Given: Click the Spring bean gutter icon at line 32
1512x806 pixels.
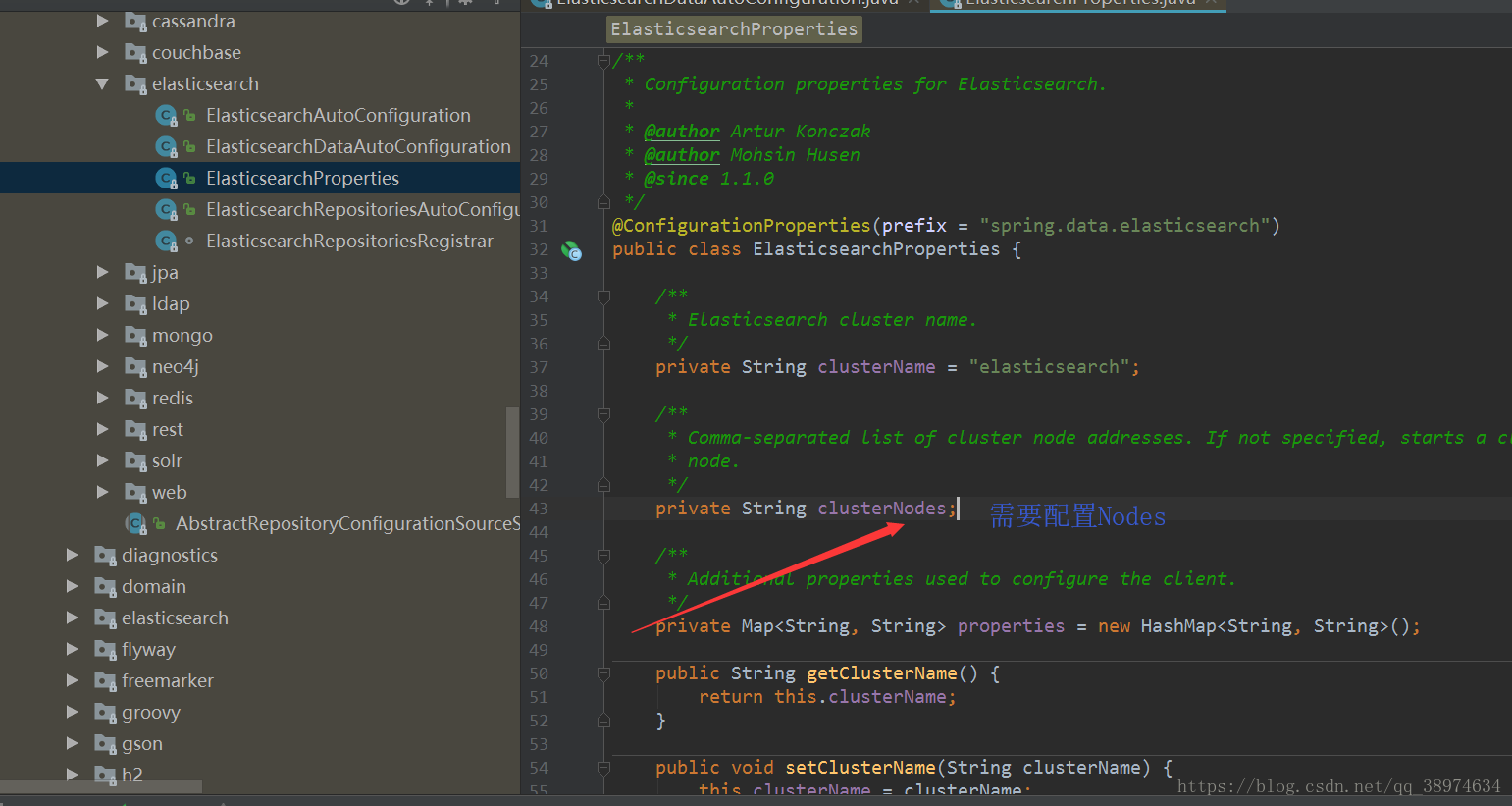Looking at the screenshot, I should point(571,251).
